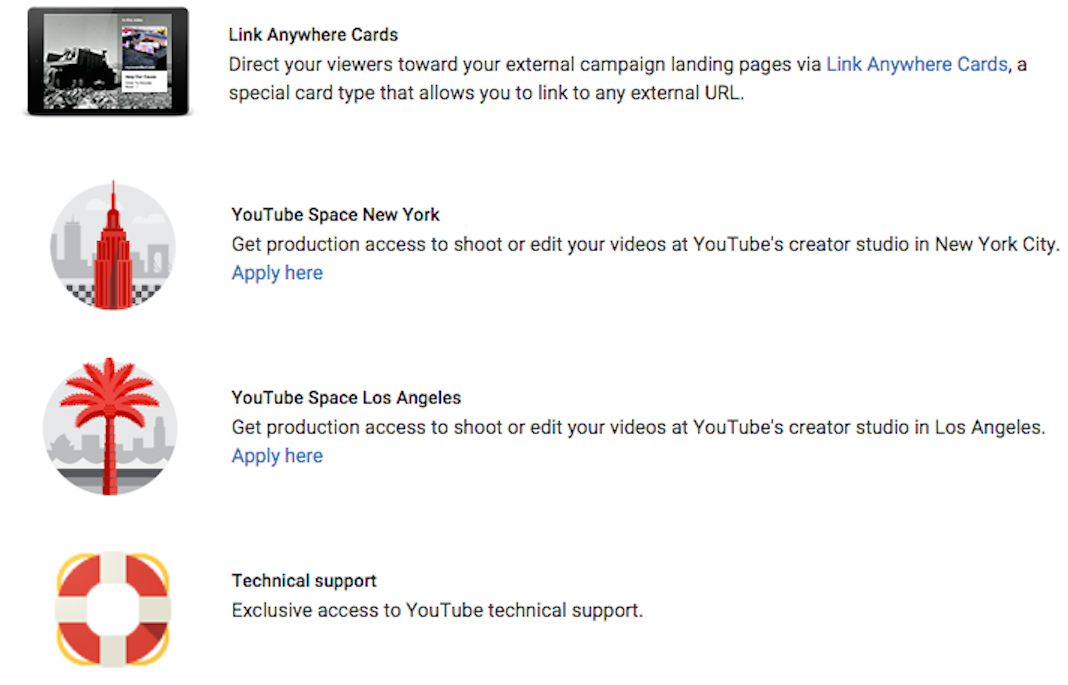Click Apply here for YouTube Space Los Angeles

point(277,456)
